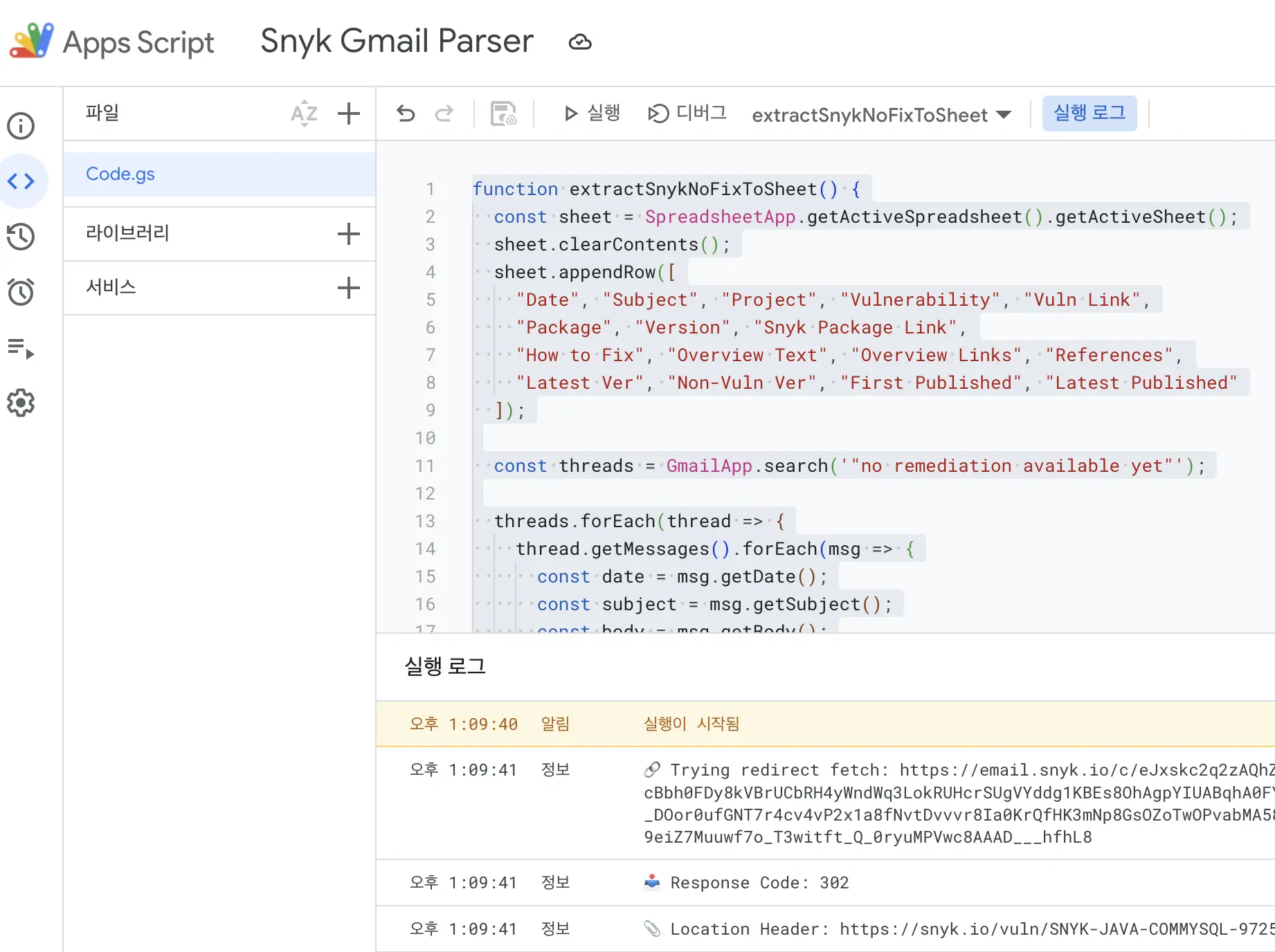Click the function extractSnykNoFixToSheet declaration line

pyautogui.click(x=666, y=189)
